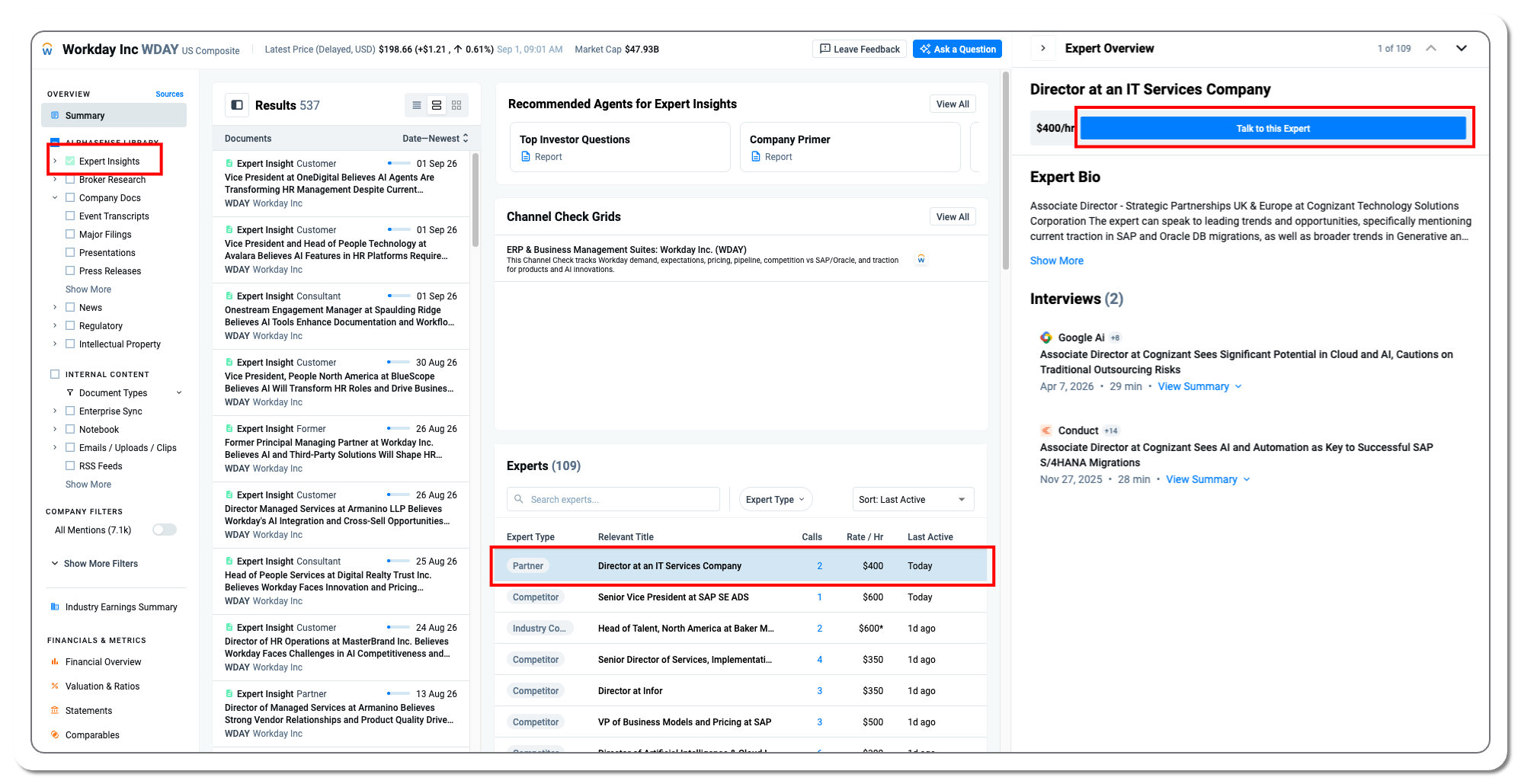This screenshot has width=1521, height=784.
Task: Click View All for Channel Check Grids
Action: (953, 217)
